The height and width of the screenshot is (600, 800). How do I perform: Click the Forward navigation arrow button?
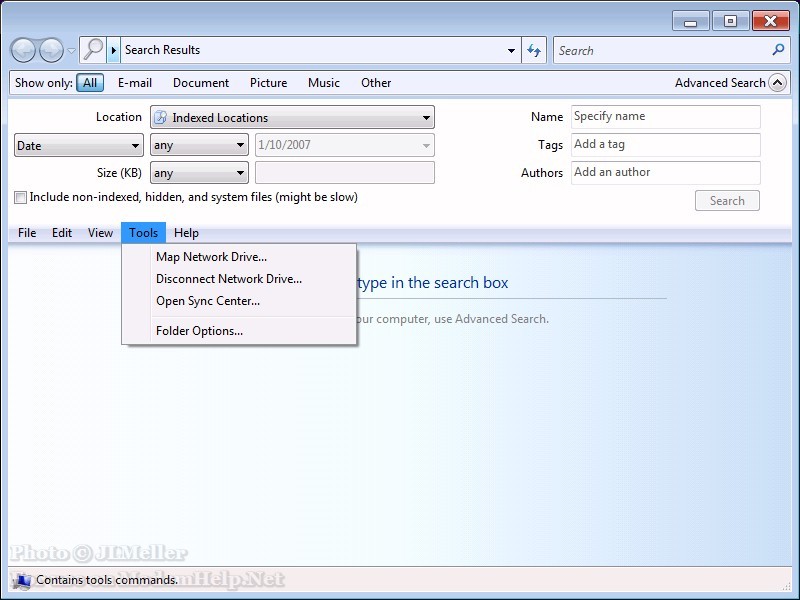click(x=51, y=50)
